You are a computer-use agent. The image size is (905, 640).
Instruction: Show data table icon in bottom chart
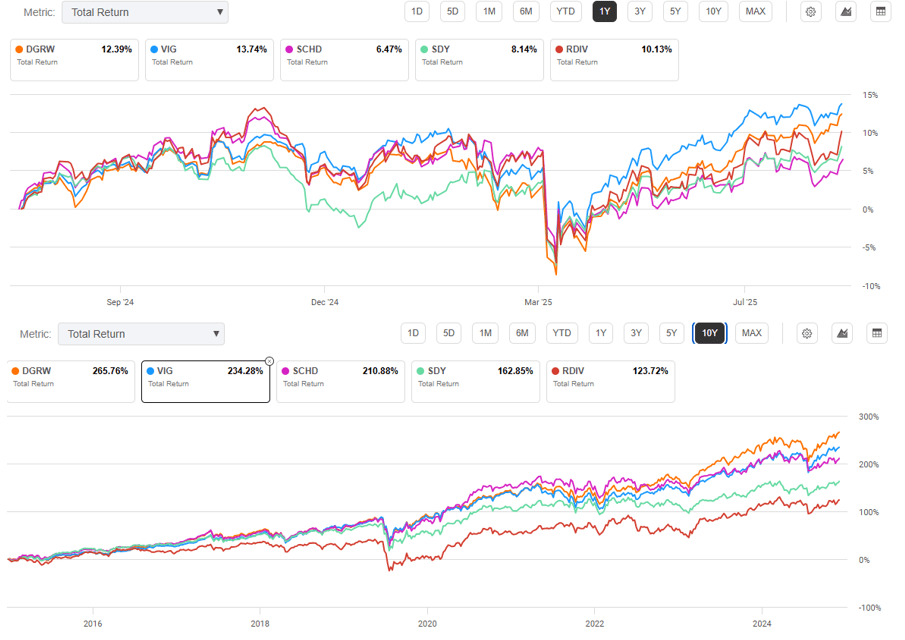(x=878, y=333)
